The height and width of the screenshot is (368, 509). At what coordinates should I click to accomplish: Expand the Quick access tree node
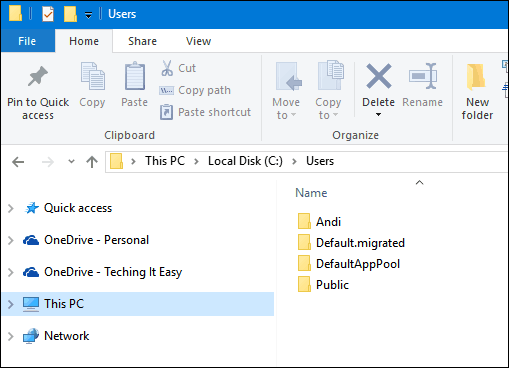(11, 208)
